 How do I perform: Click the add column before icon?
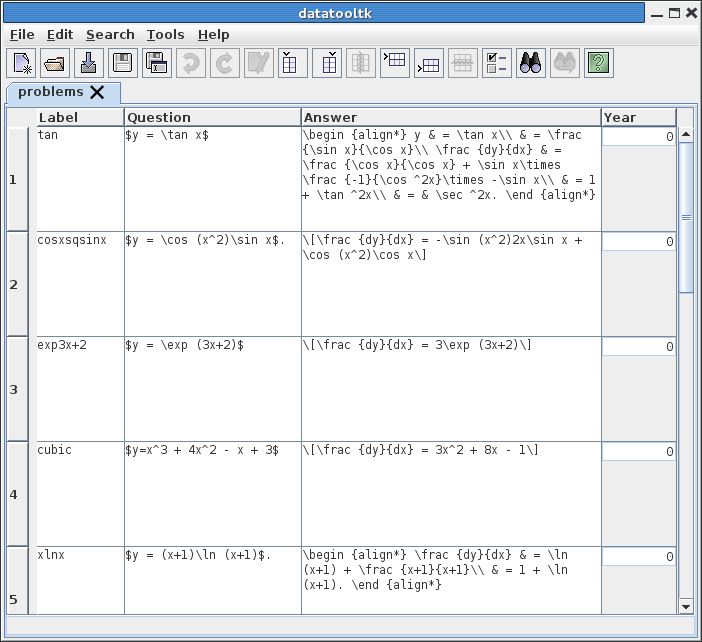292,63
